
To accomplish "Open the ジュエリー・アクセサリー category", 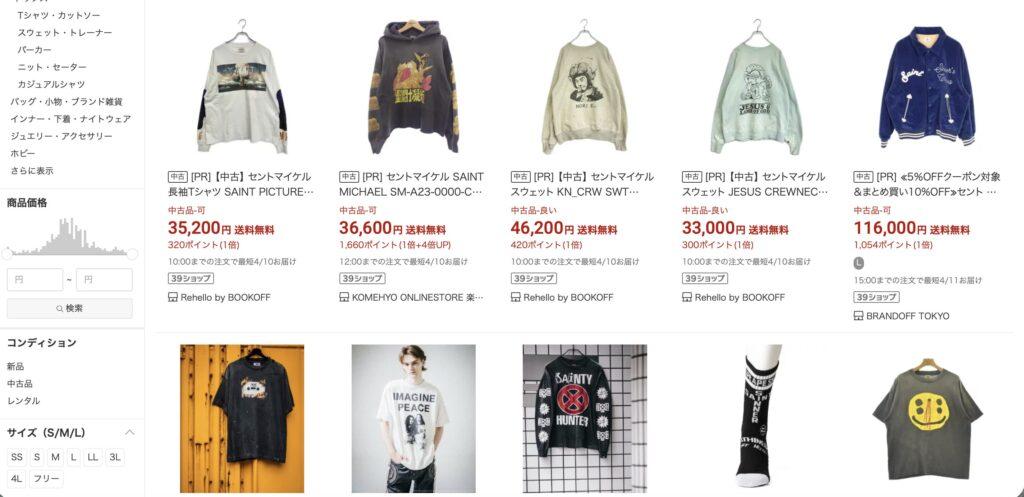I will pos(61,136).
